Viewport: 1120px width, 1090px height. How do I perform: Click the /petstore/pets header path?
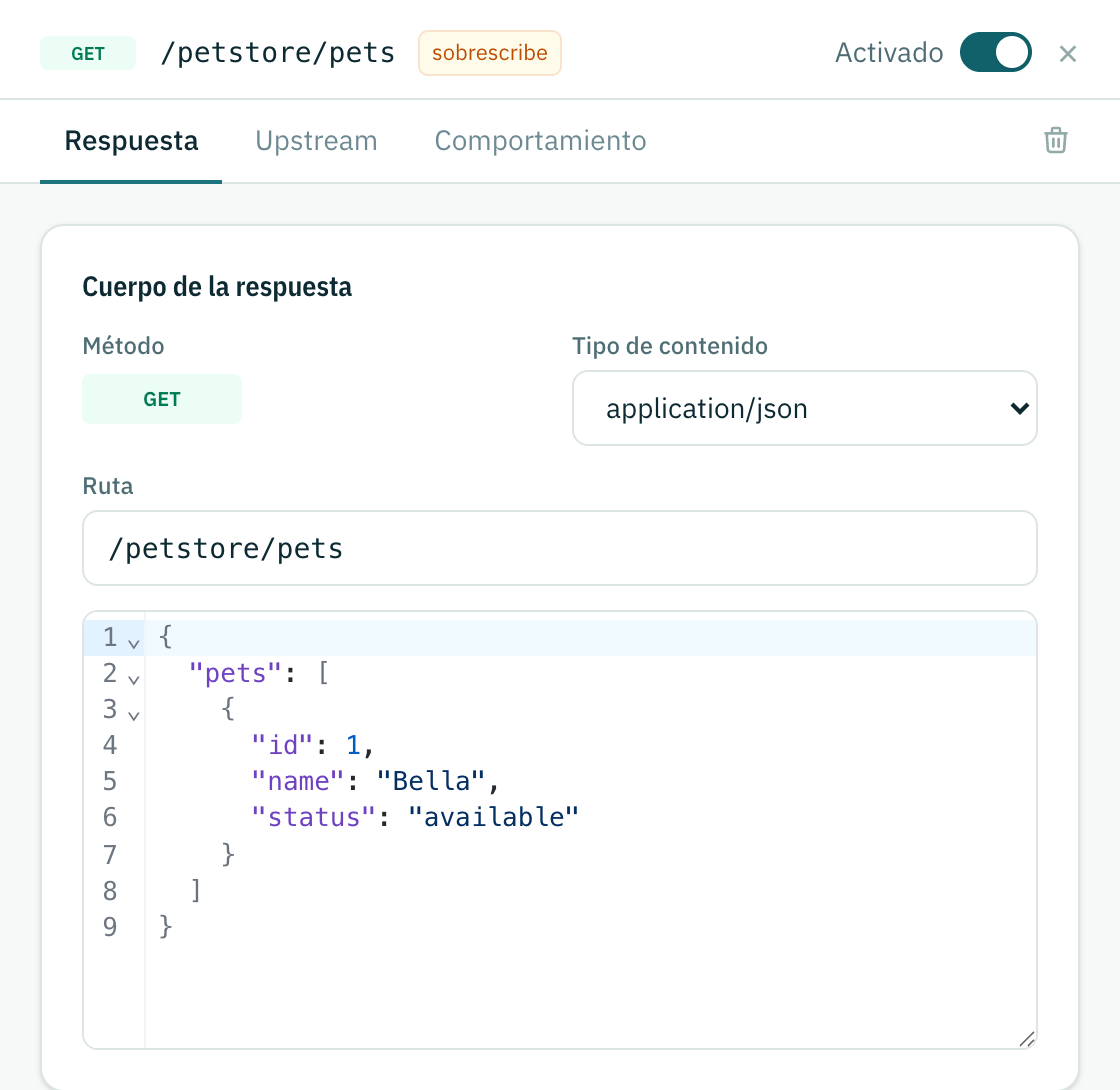tap(278, 53)
